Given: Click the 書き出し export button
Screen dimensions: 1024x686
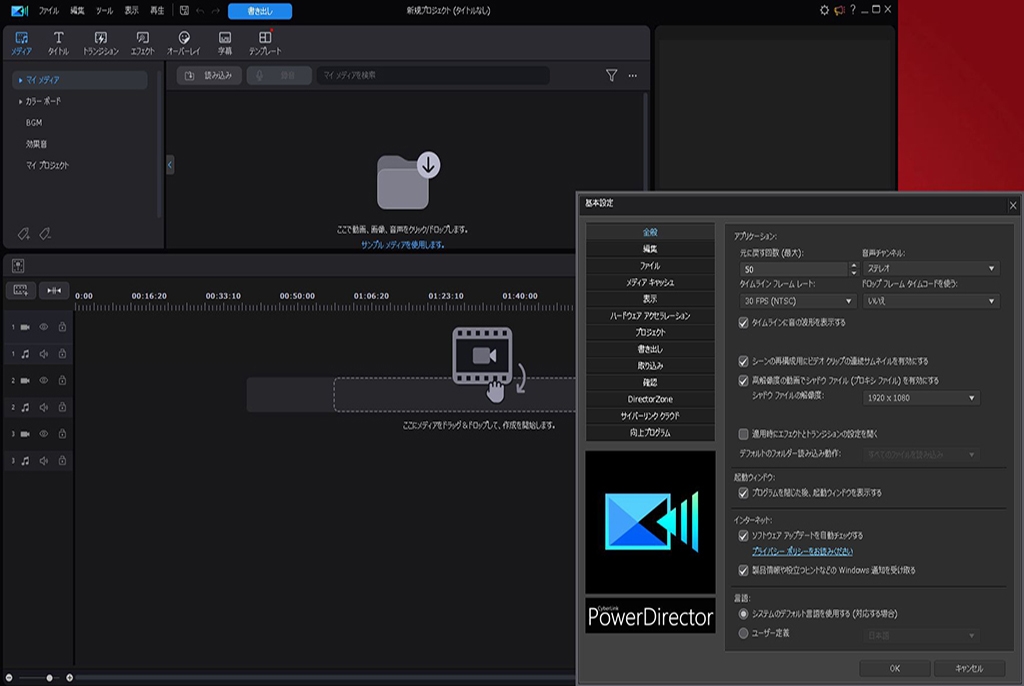Looking at the screenshot, I should (260, 11).
